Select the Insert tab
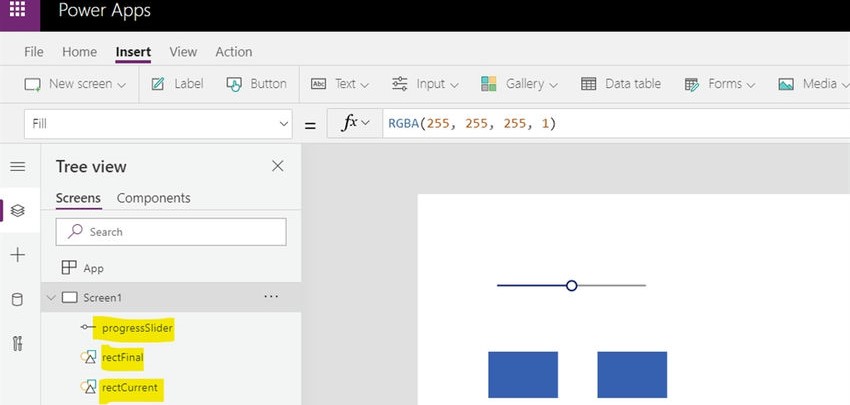This screenshot has height=405, width=850. tap(133, 52)
